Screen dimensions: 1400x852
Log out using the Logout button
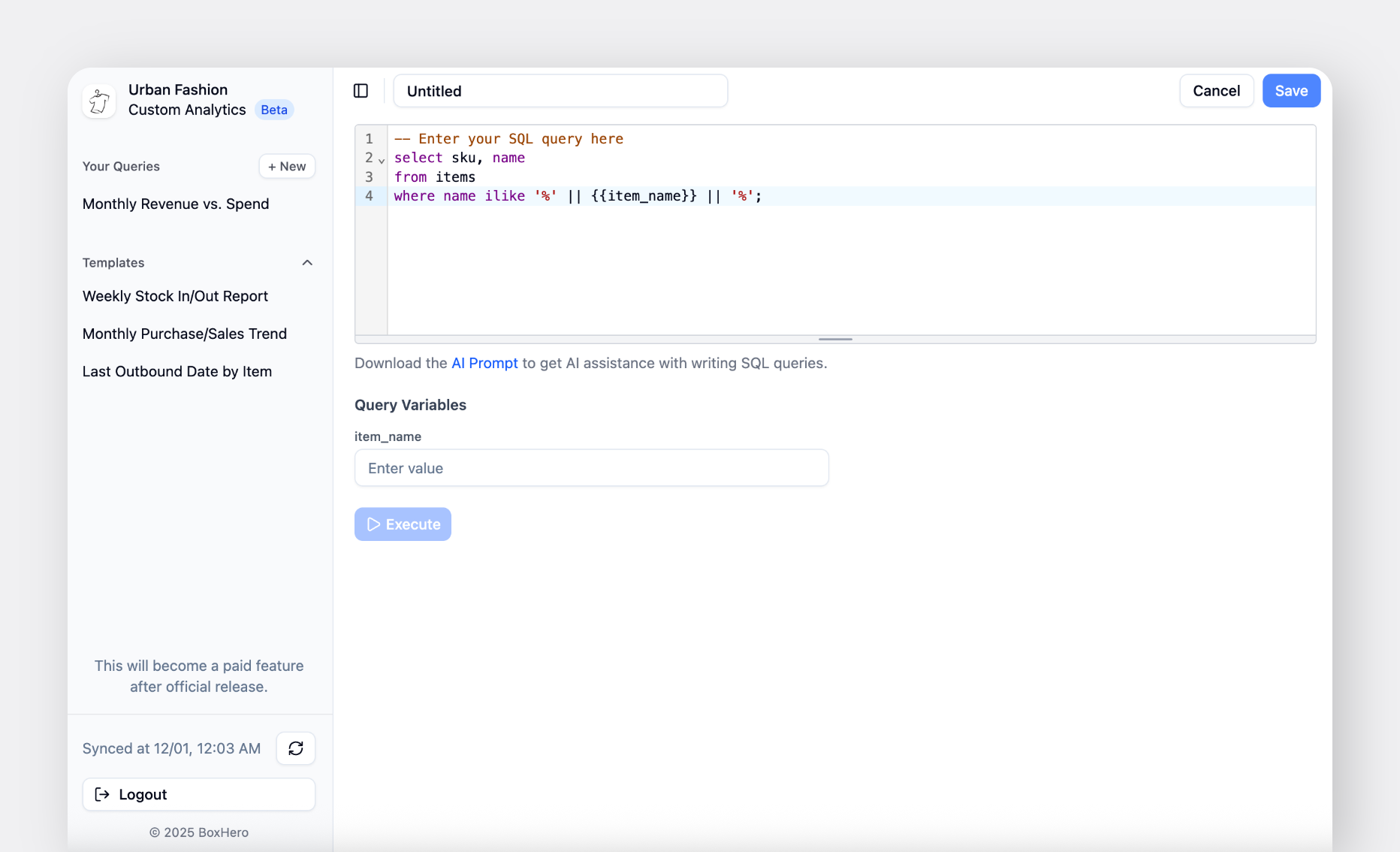(x=198, y=794)
